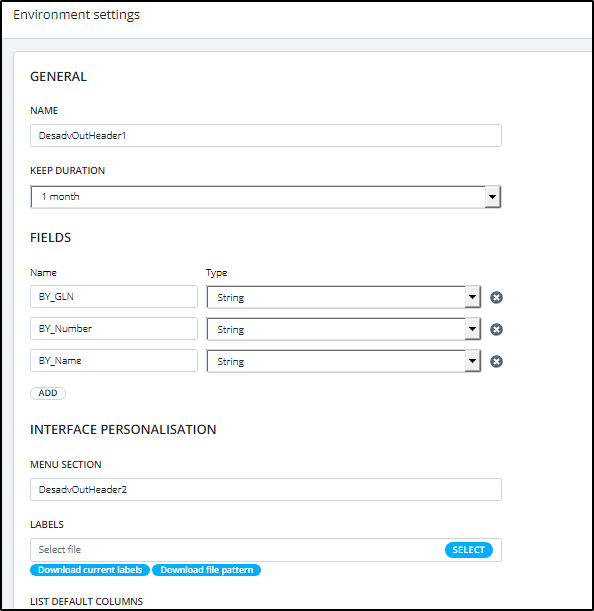Click the Menu Section field with DesadvOutHeader2
The width and height of the screenshot is (594, 611).
tap(266, 489)
